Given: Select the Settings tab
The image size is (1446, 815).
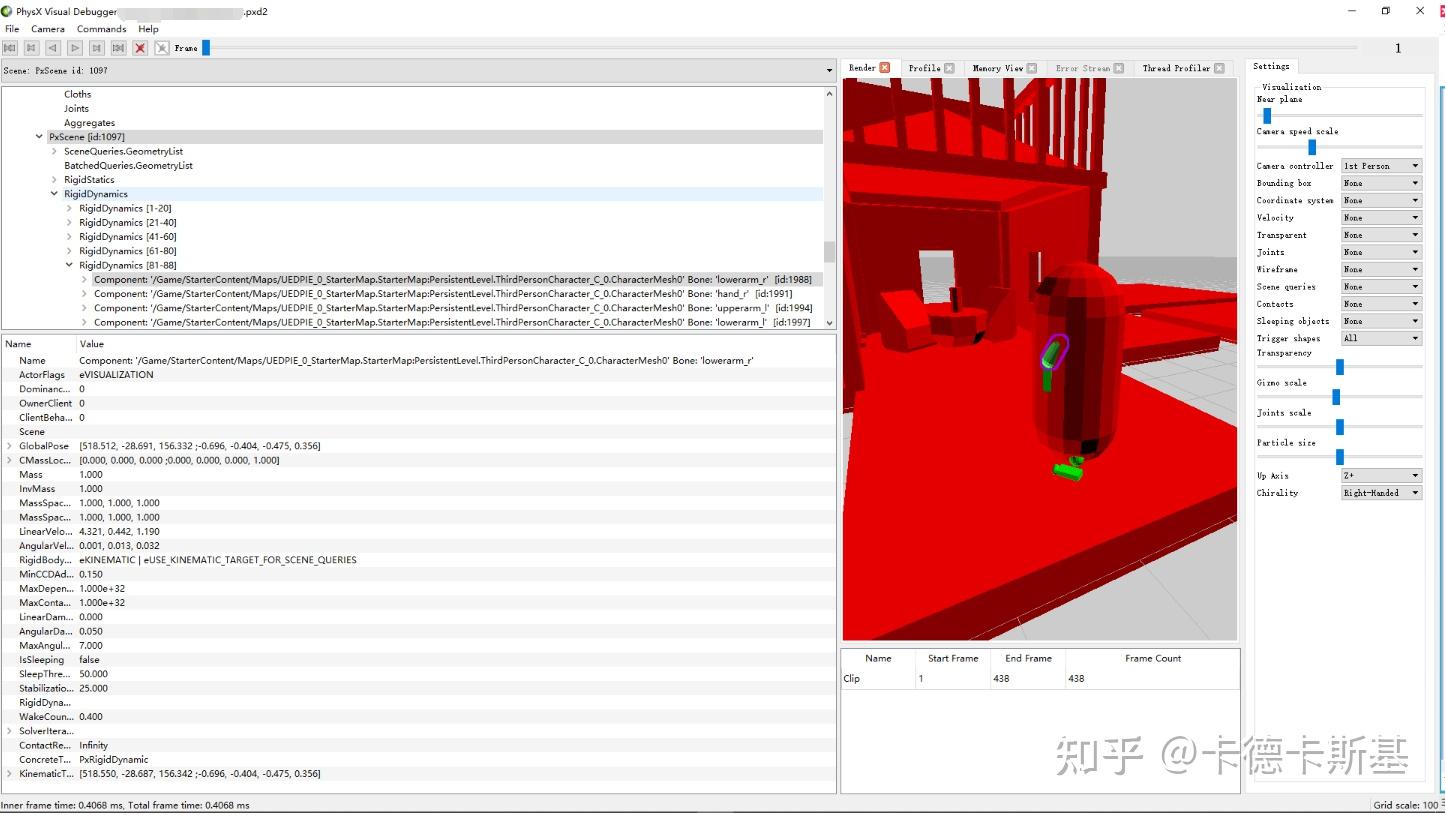Looking at the screenshot, I should [x=1271, y=66].
